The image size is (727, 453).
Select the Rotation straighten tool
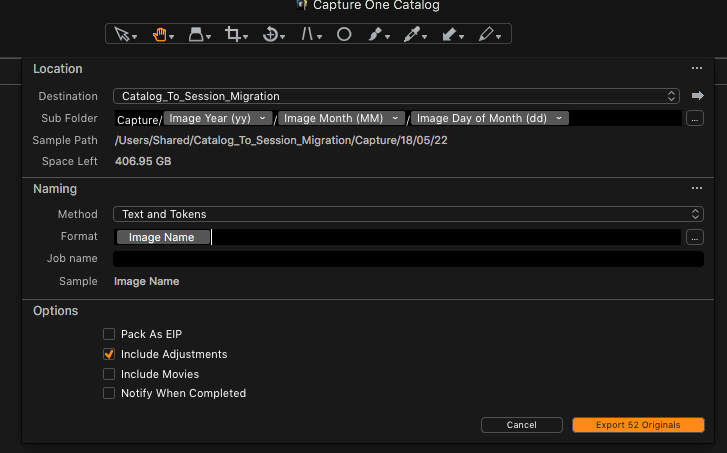(270, 34)
